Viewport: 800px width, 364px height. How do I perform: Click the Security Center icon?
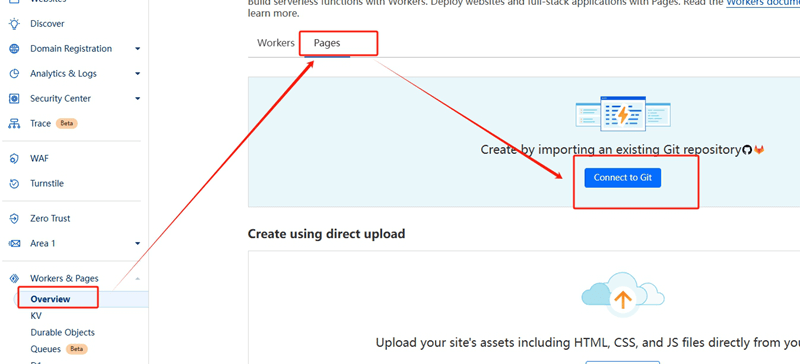[15, 99]
